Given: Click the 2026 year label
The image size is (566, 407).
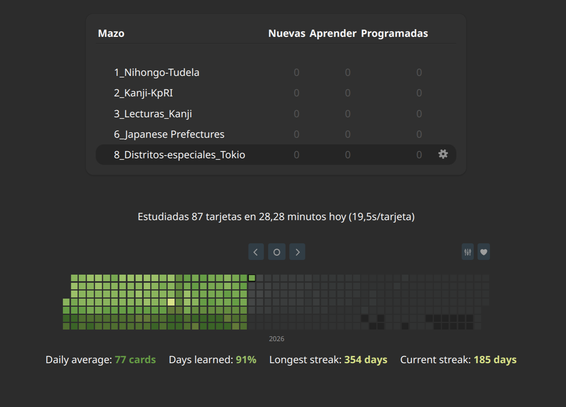Looking at the screenshot, I should (277, 339).
